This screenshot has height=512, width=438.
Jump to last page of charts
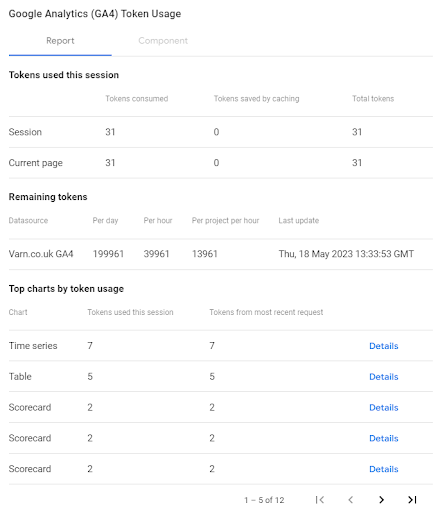(412, 499)
